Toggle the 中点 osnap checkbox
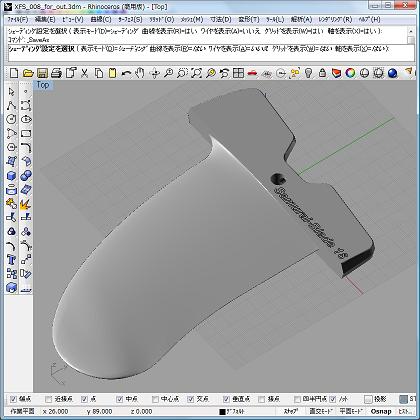This screenshot has height=420, width=420. [120, 399]
